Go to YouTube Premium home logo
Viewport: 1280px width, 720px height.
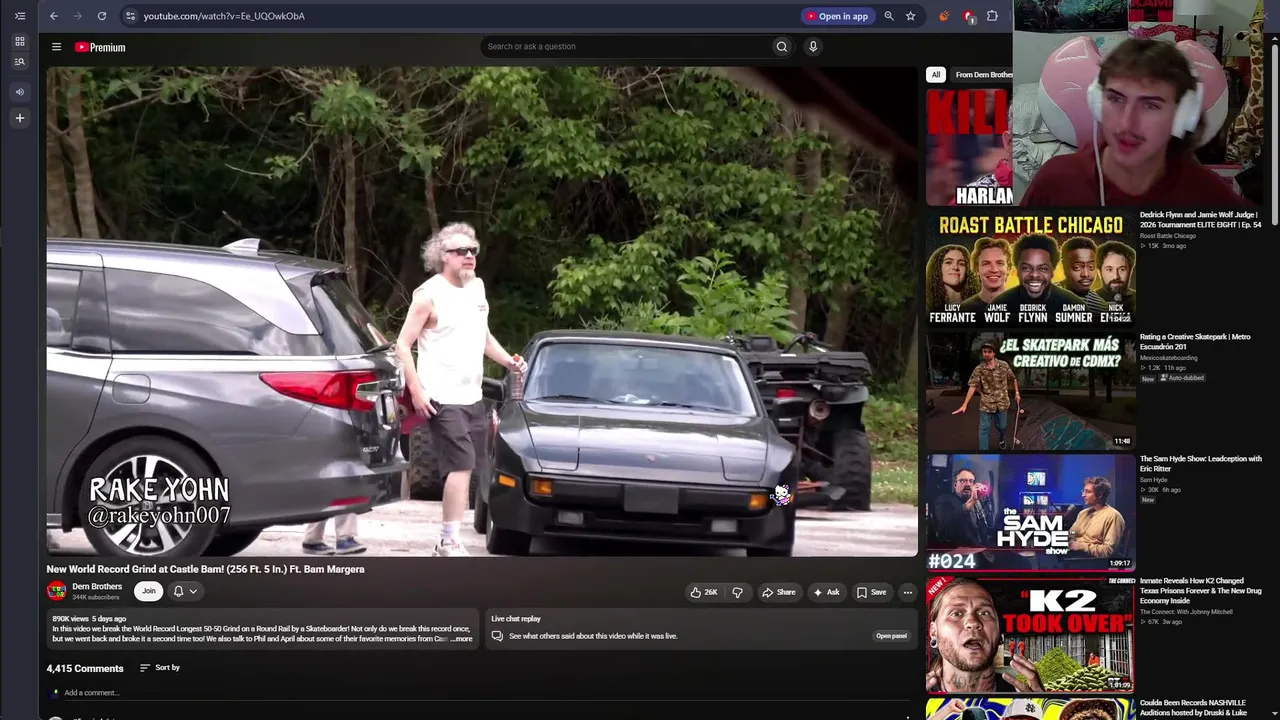[x=100, y=47]
